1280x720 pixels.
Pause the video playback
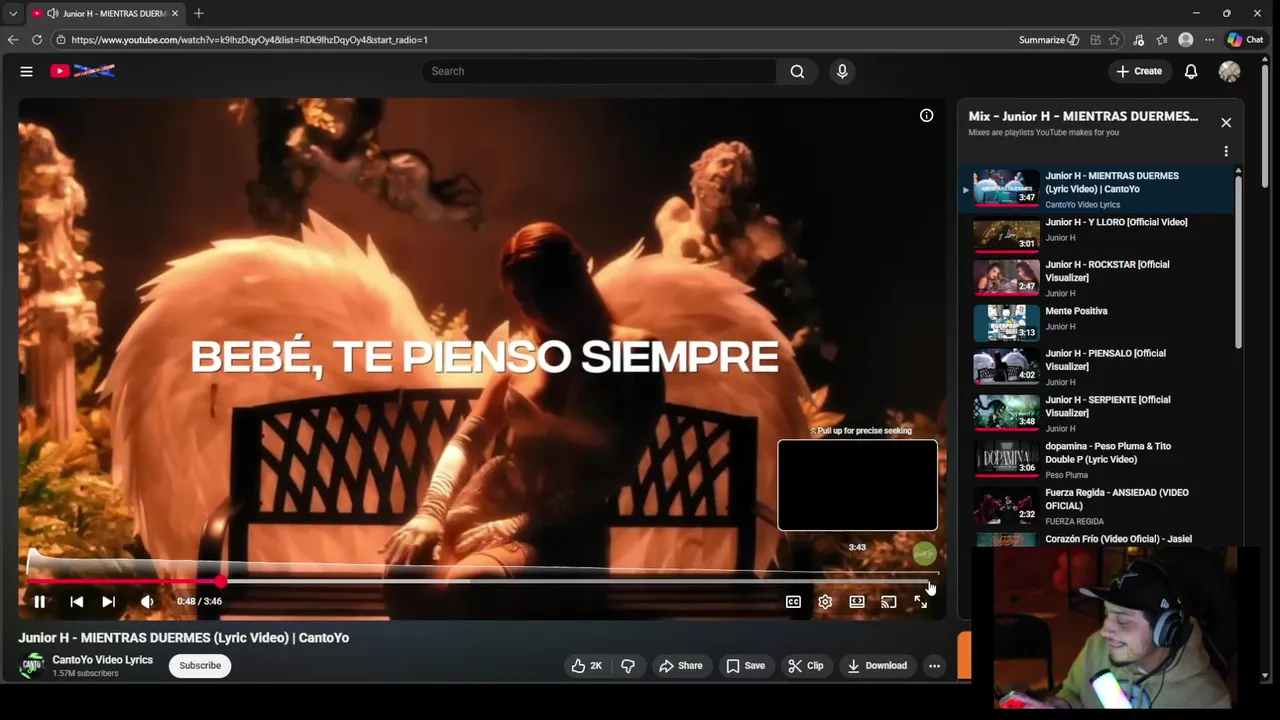point(39,601)
